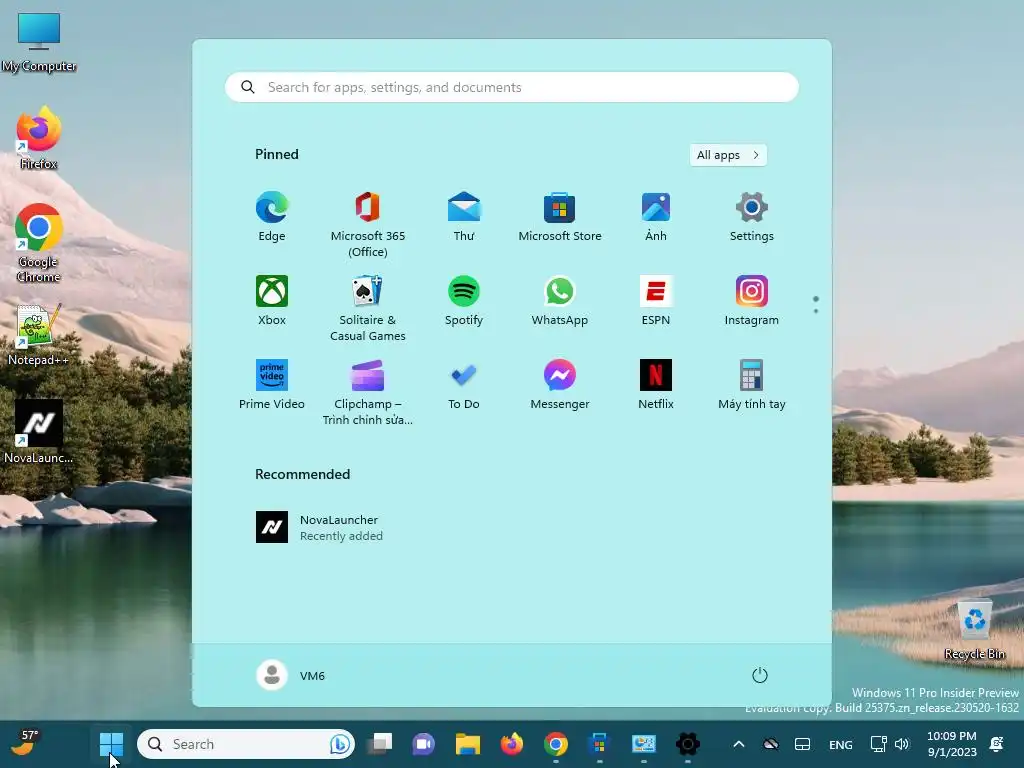
Task: Open the power options button
Action: (760, 675)
